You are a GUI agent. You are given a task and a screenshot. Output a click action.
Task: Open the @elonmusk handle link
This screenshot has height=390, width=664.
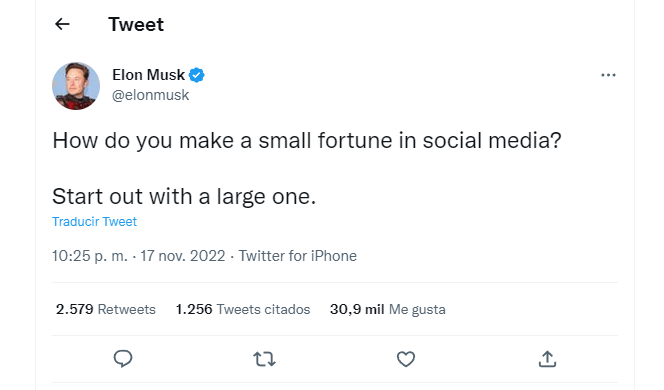[150, 95]
